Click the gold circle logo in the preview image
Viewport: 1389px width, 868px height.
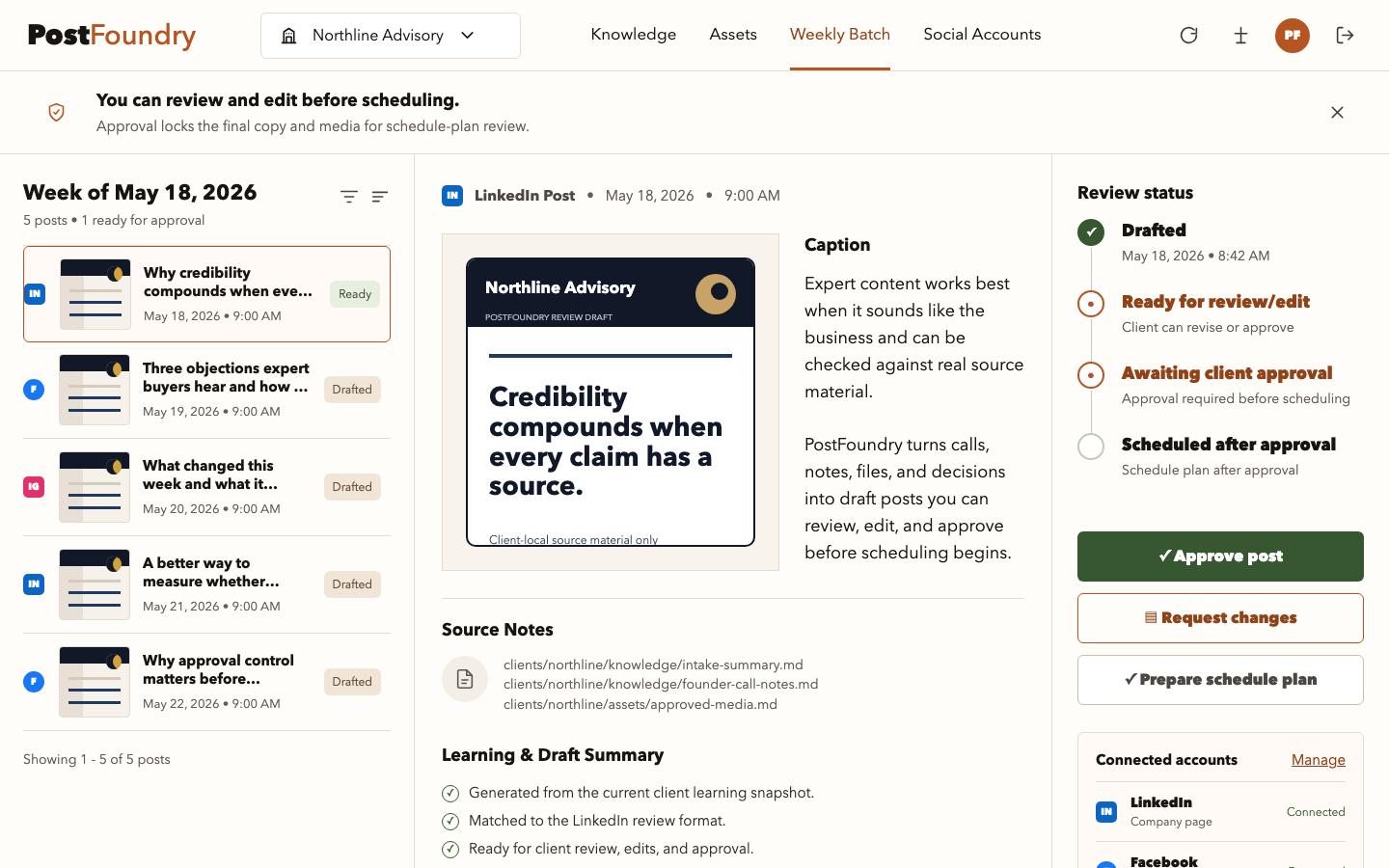click(716, 292)
